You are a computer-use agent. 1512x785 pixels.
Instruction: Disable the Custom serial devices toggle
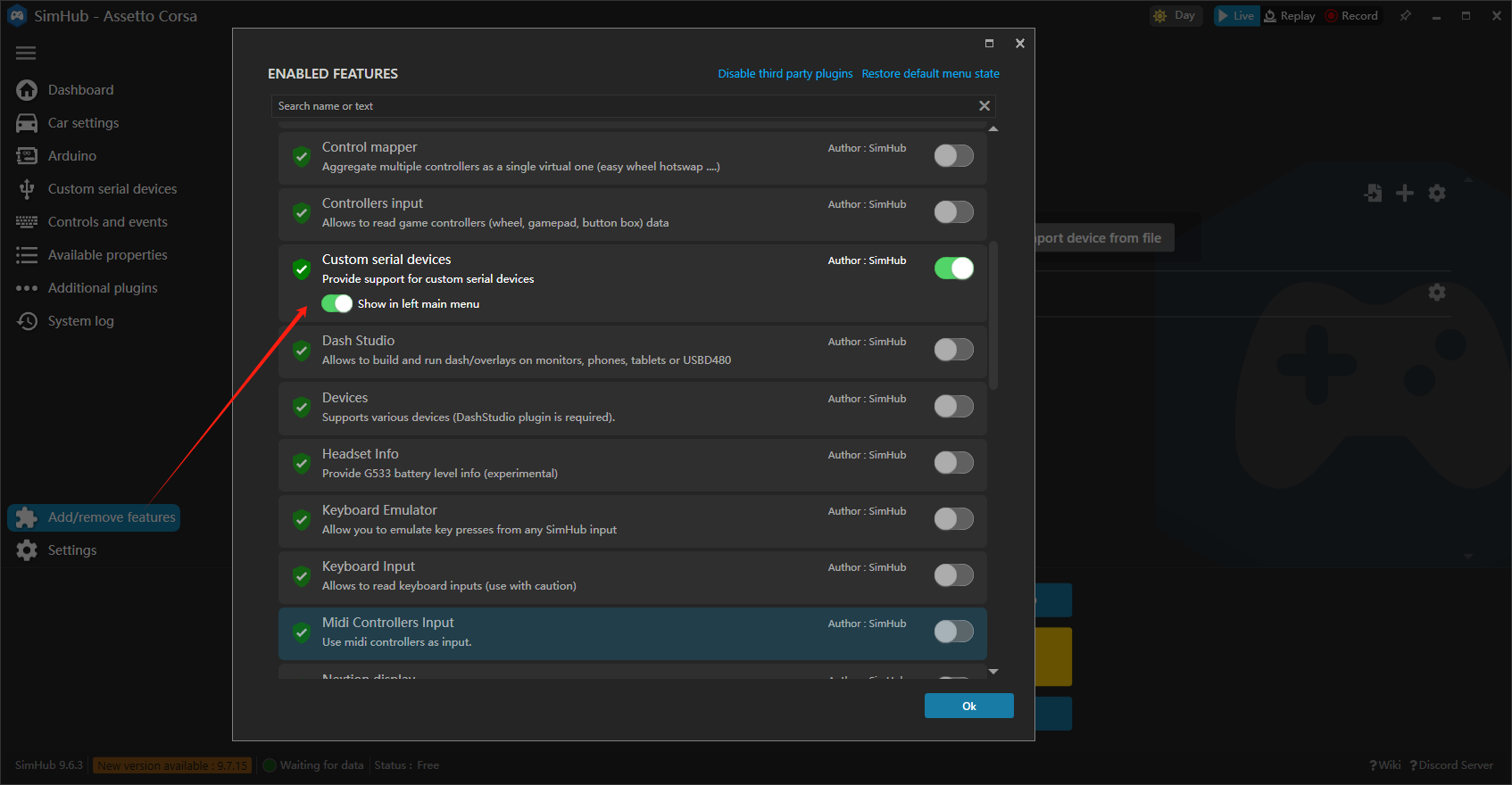[954, 269]
